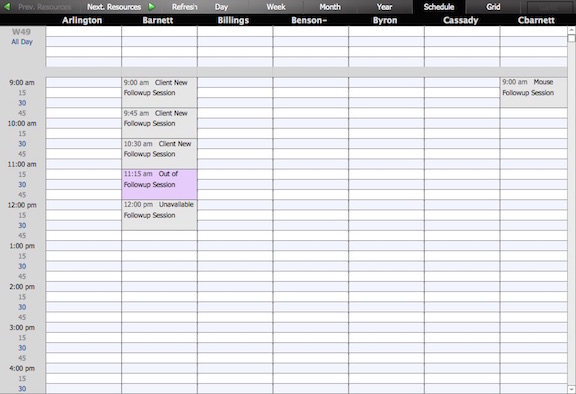The width and height of the screenshot is (576, 394).
Task: Click the Next. Resources label
Action: click(114, 7)
